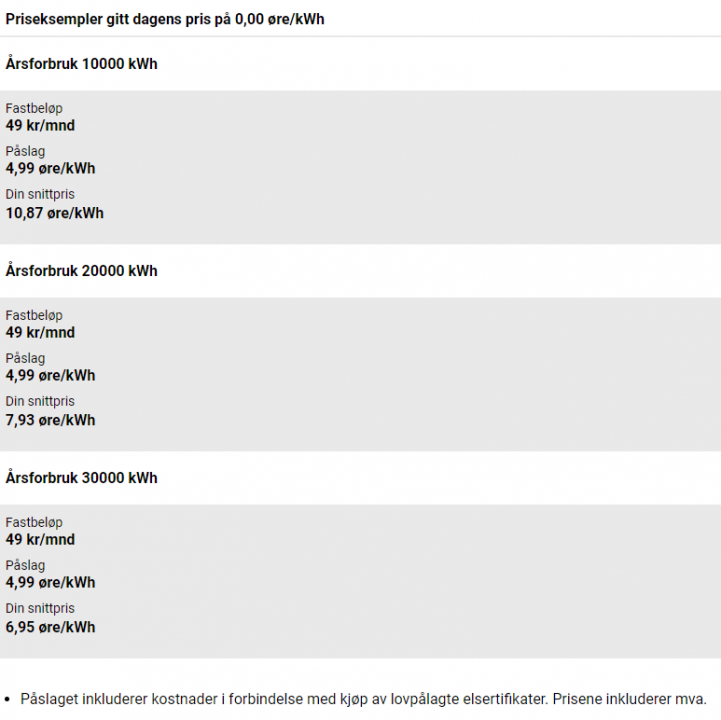Click 49 kr/mnd value in 10000 kWh section

[40, 125]
